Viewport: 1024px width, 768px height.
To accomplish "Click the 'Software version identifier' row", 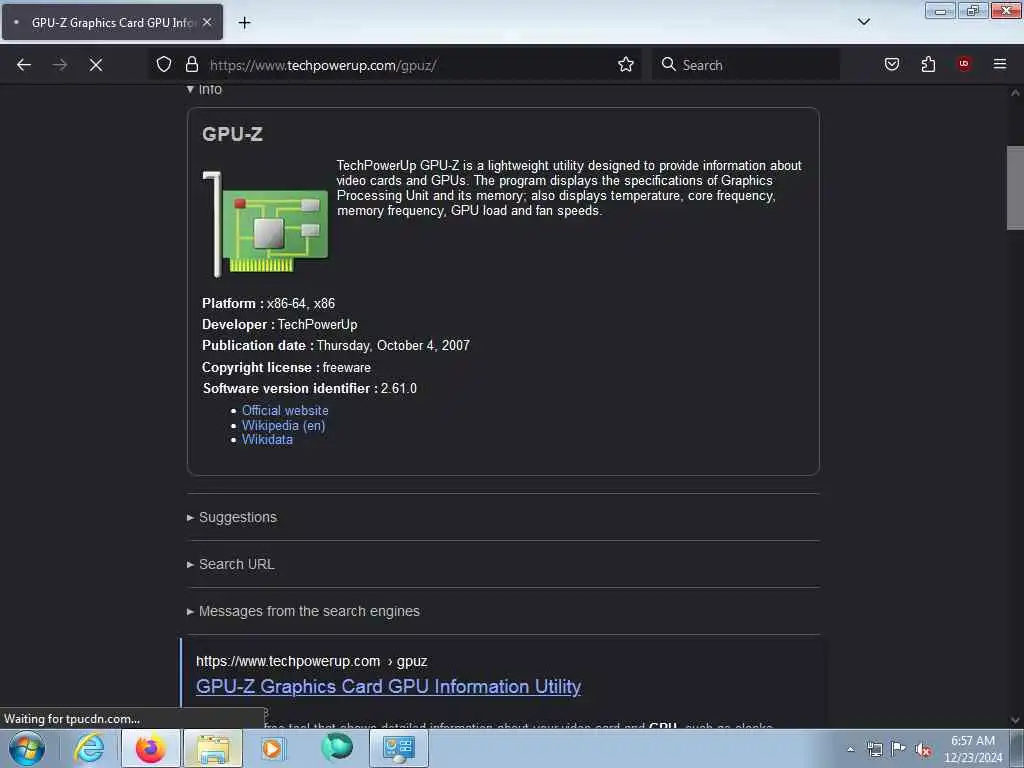I will click(x=310, y=389).
